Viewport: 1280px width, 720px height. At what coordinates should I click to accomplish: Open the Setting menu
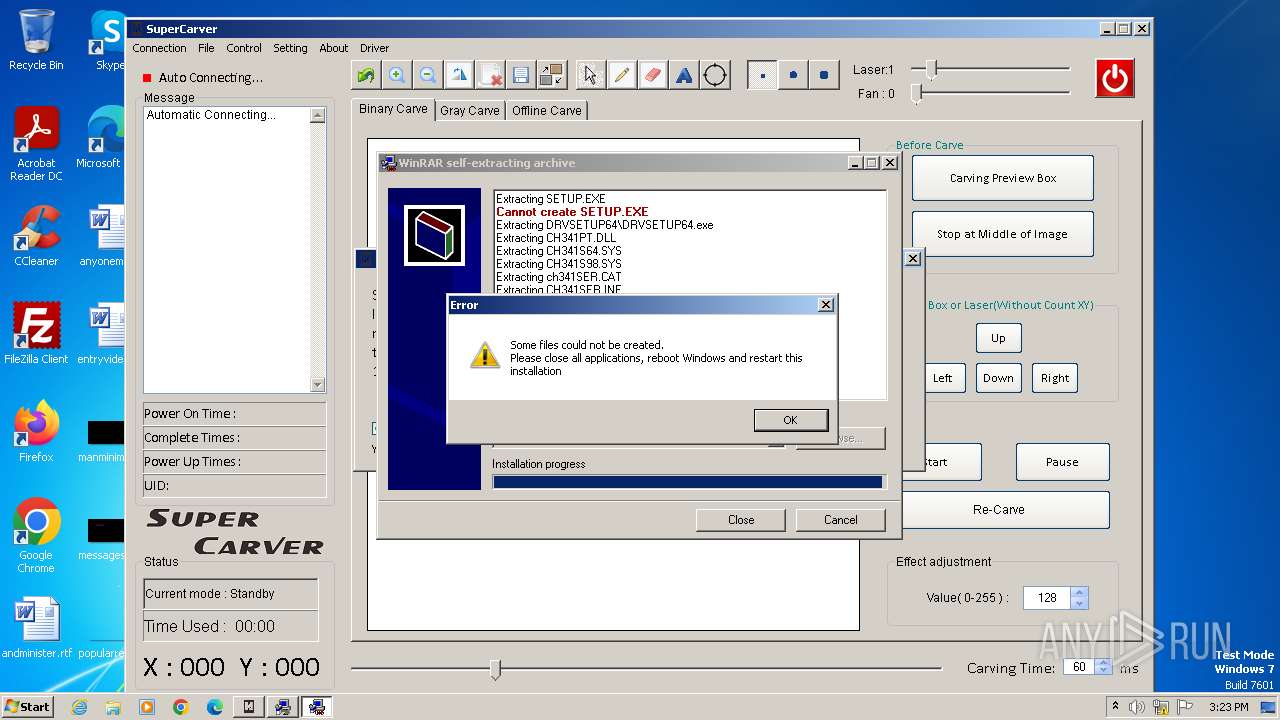(290, 48)
